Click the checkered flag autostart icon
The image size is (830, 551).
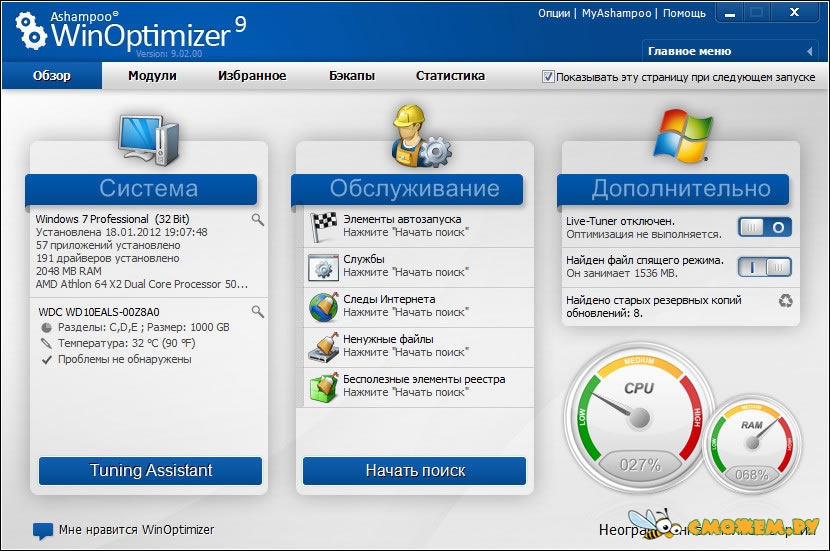(x=323, y=227)
